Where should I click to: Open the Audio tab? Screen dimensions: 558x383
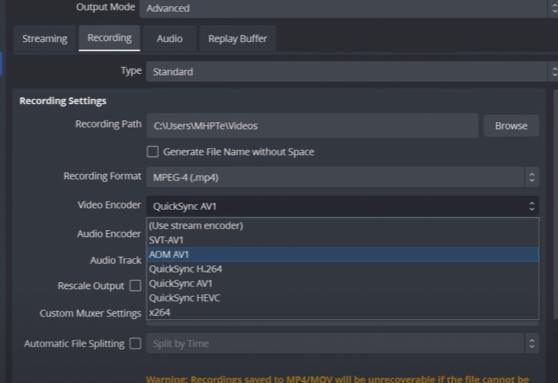coord(169,38)
